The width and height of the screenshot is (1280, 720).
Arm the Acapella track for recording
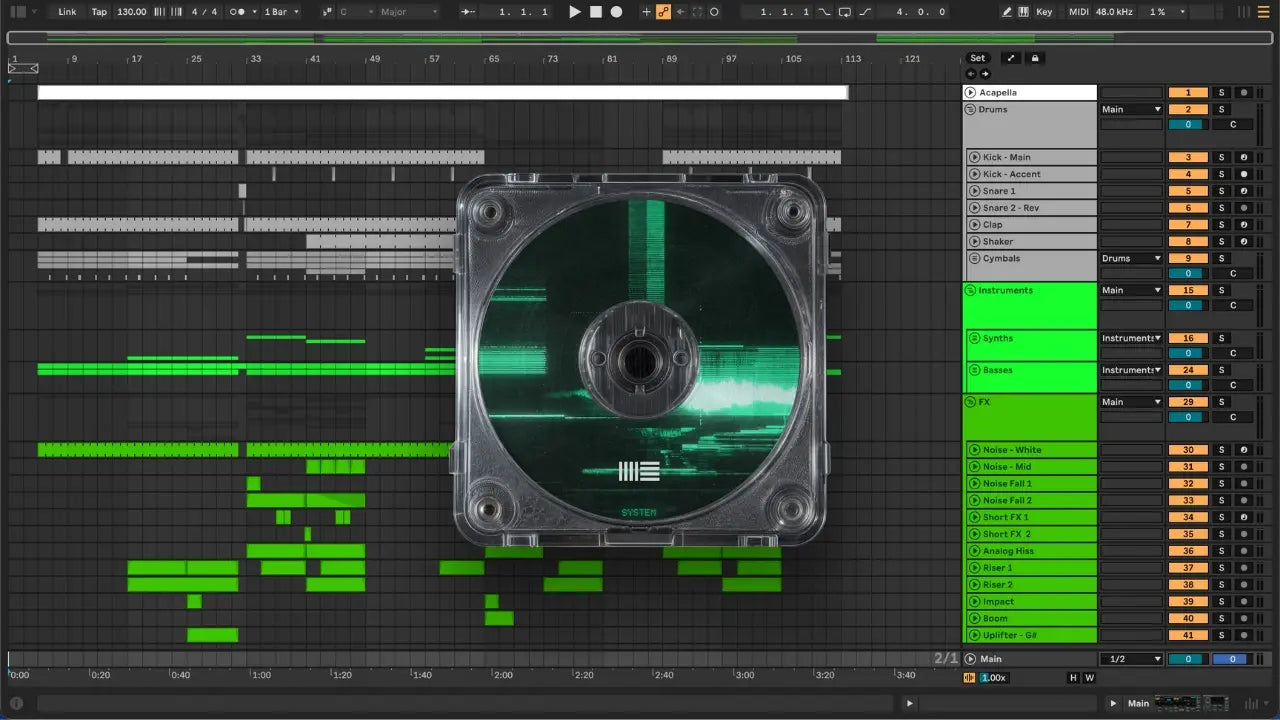[x=1243, y=93]
